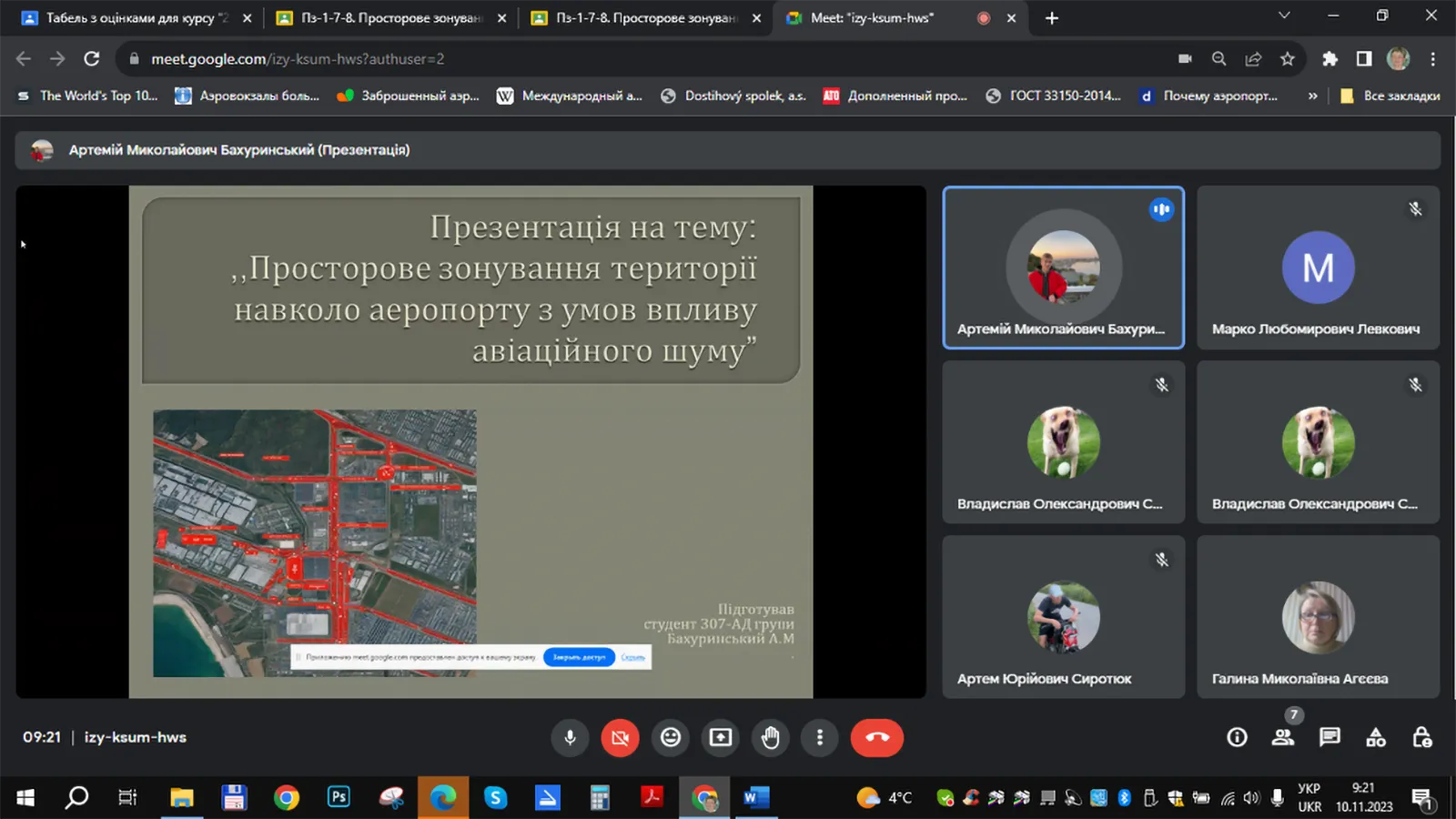The width and height of the screenshot is (1456, 819).
Task: Open more options three-dot menu in Meet
Action: (x=820, y=737)
